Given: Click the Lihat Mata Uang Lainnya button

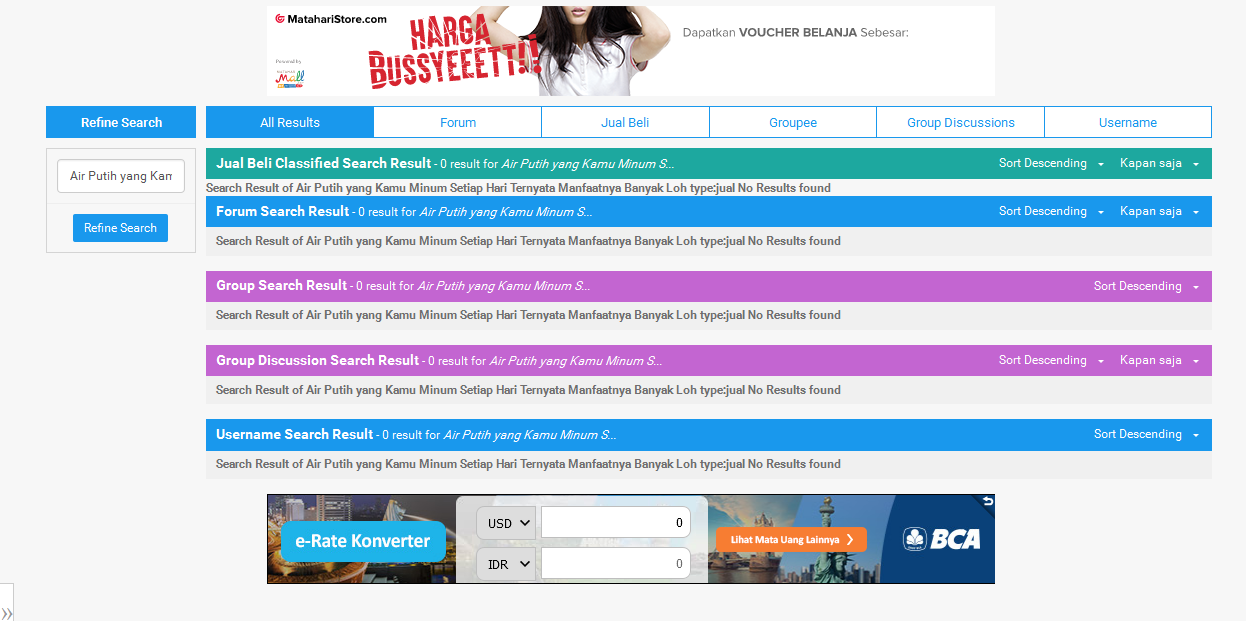Looking at the screenshot, I should pyautogui.click(x=791, y=539).
